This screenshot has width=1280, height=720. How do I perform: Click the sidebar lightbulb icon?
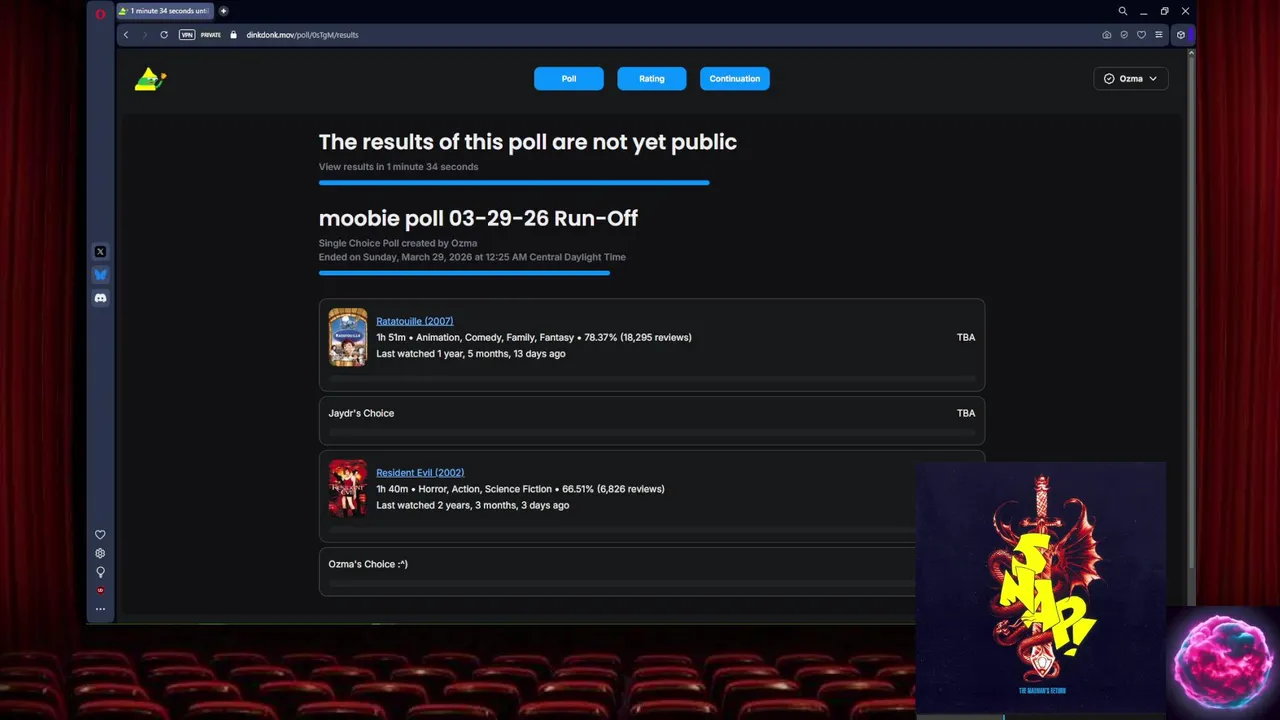pos(100,572)
